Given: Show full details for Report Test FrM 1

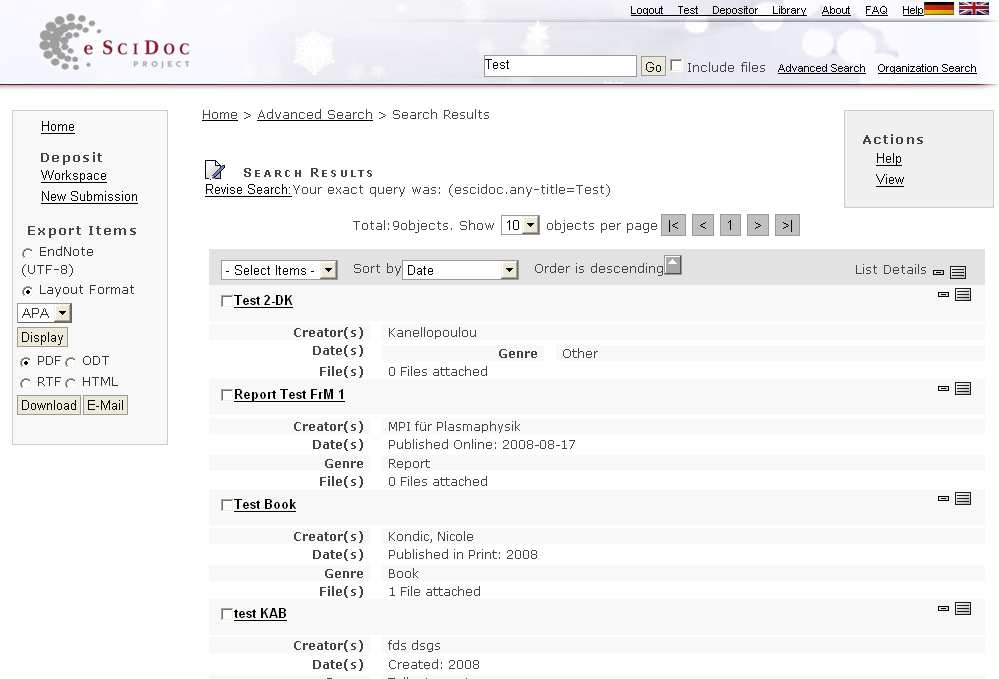Looking at the screenshot, I should click(x=963, y=389).
